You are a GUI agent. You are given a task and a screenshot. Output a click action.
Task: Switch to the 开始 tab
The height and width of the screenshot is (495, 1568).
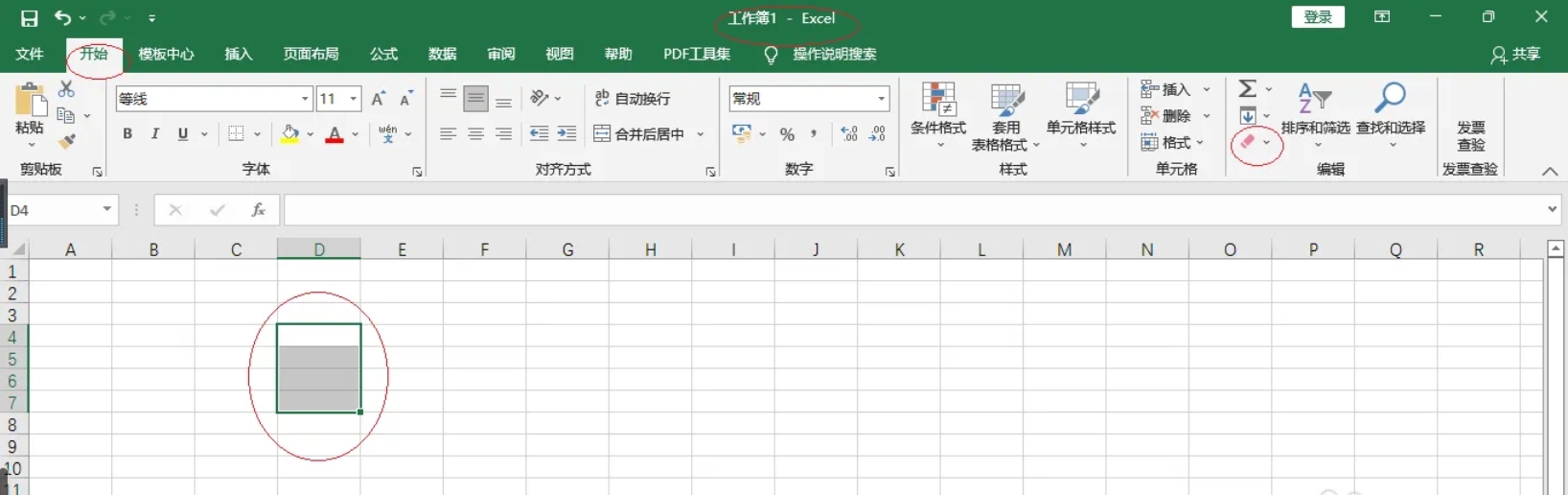pyautogui.click(x=94, y=55)
